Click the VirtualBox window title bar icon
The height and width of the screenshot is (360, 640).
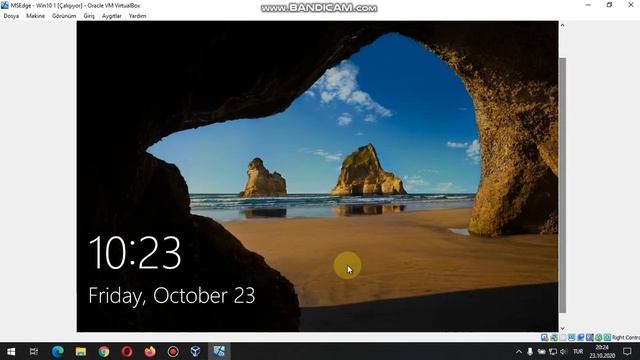pos(5,5)
